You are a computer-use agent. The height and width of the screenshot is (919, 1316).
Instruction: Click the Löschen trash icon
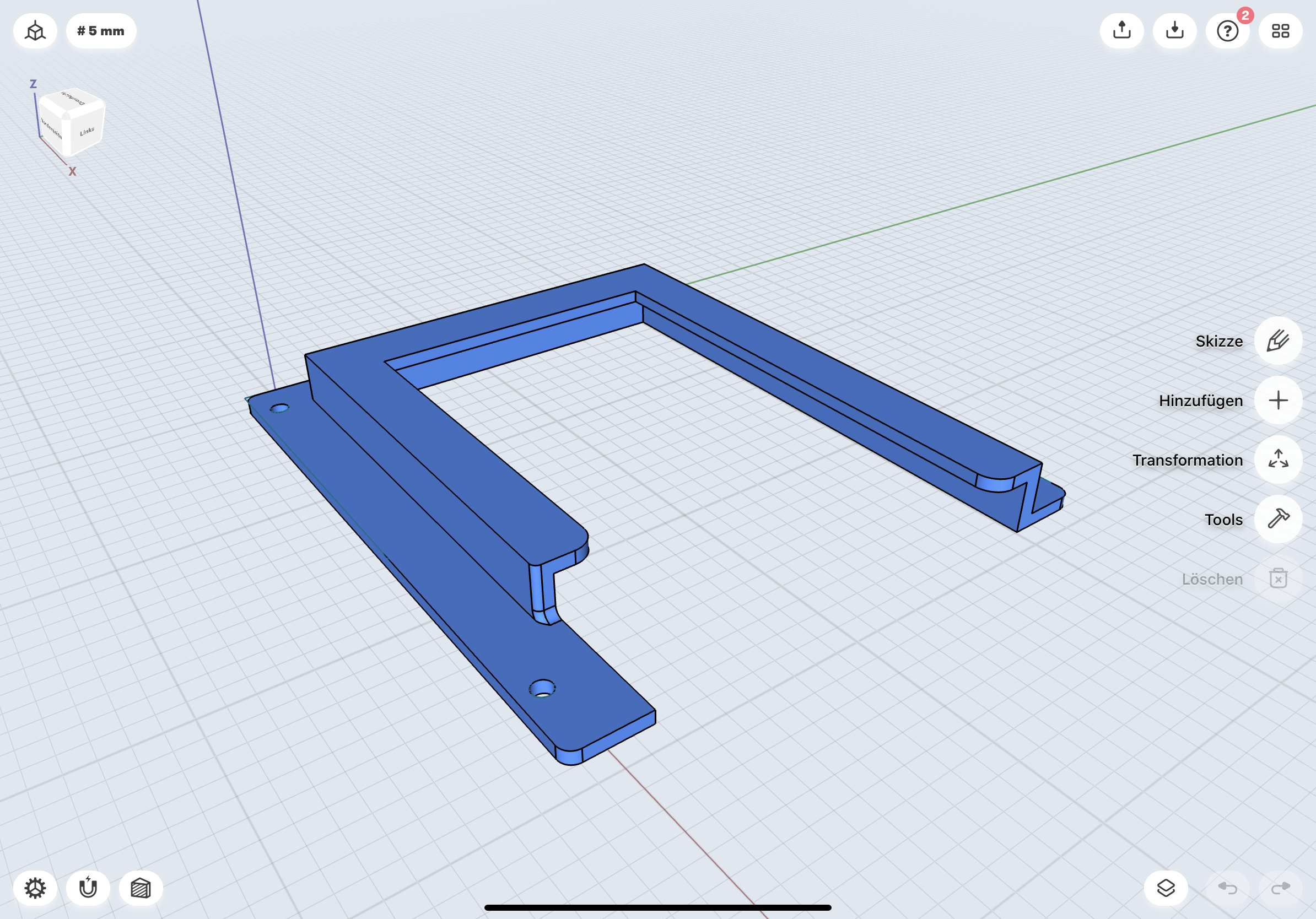(1277, 579)
